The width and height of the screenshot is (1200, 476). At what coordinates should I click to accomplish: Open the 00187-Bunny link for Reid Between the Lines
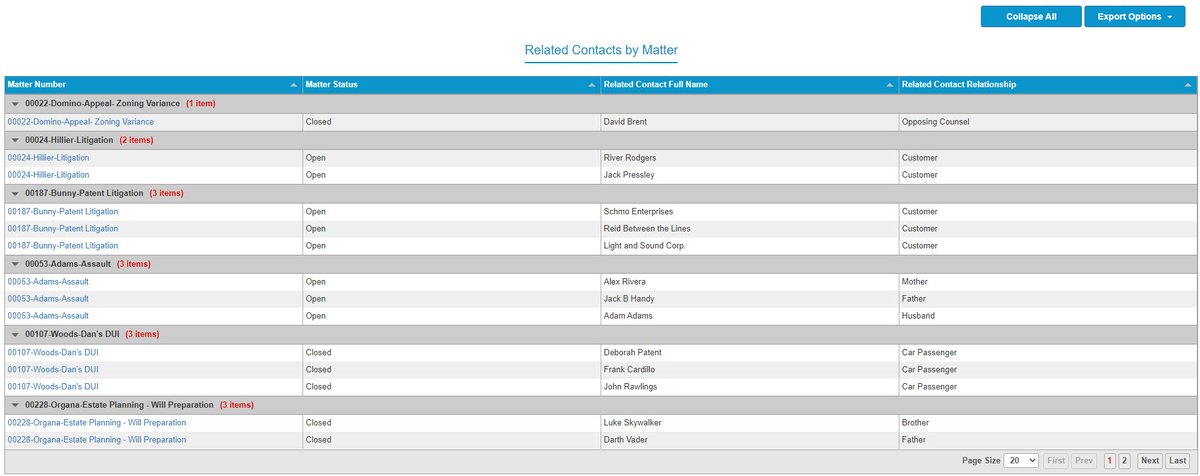63,228
